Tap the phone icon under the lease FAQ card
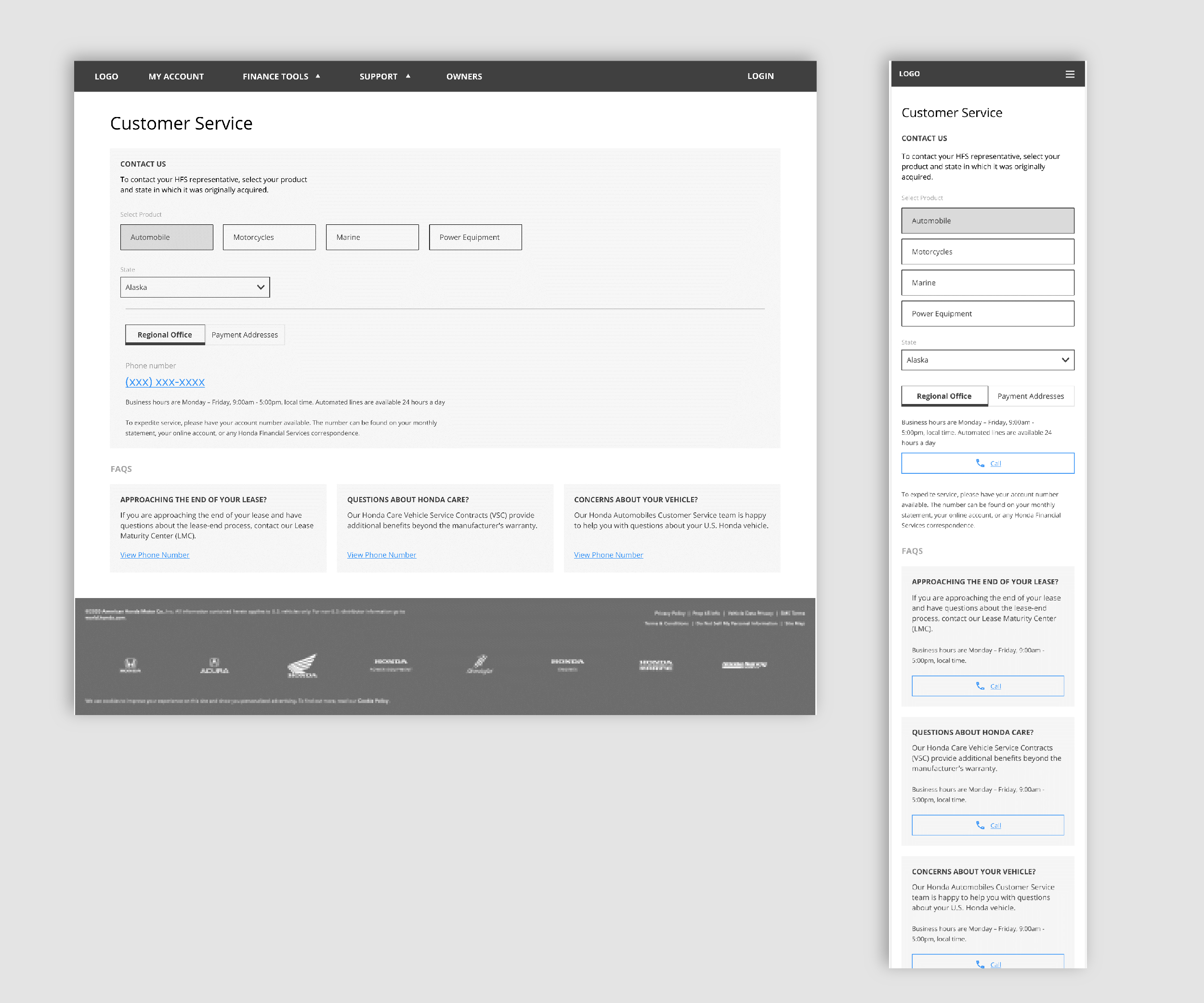 pos(981,686)
